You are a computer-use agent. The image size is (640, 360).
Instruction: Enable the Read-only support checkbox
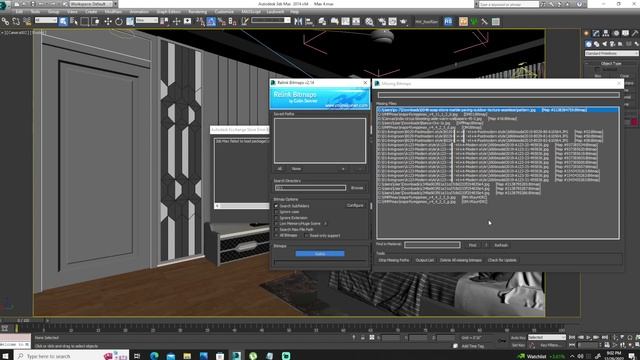306,236
